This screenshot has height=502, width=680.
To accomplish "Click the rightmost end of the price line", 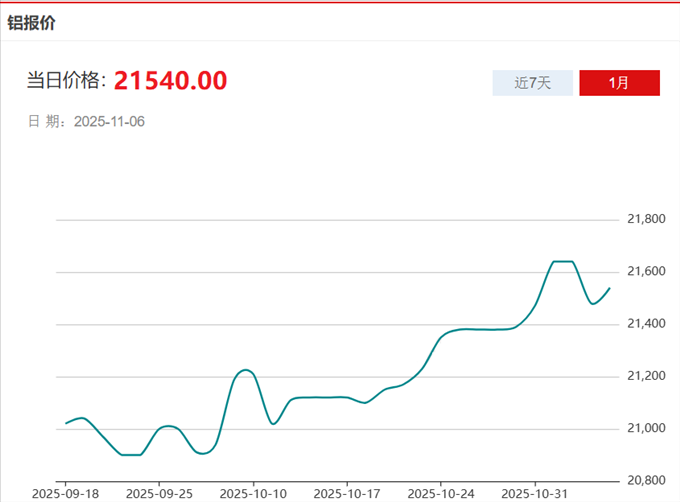I will 609,288.
